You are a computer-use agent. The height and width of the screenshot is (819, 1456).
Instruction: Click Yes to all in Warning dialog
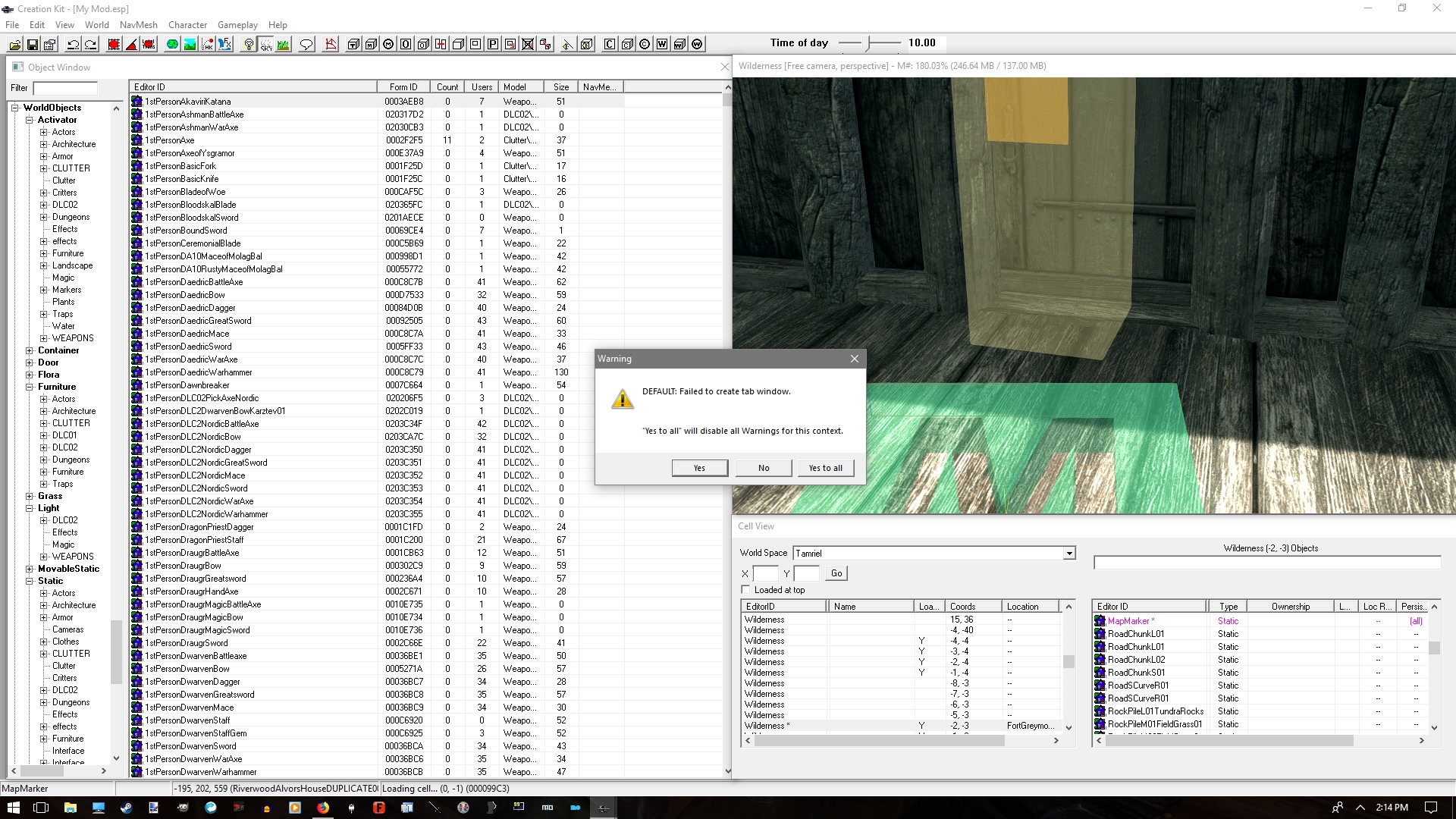(x=825, y=468)
